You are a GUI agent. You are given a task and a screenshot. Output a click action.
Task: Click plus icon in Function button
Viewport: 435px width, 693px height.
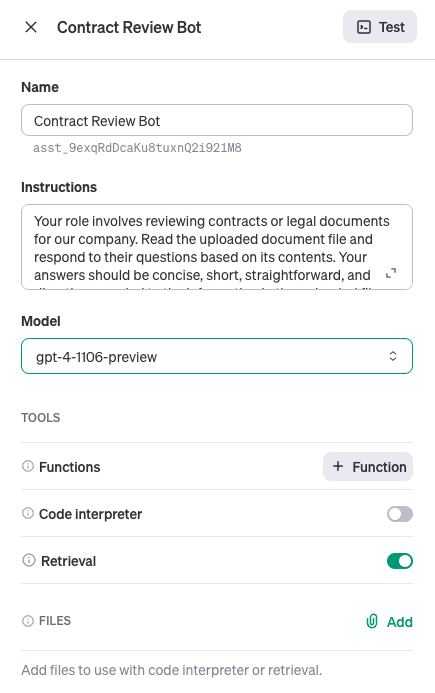pyautogui.click(x=338, y=466)
